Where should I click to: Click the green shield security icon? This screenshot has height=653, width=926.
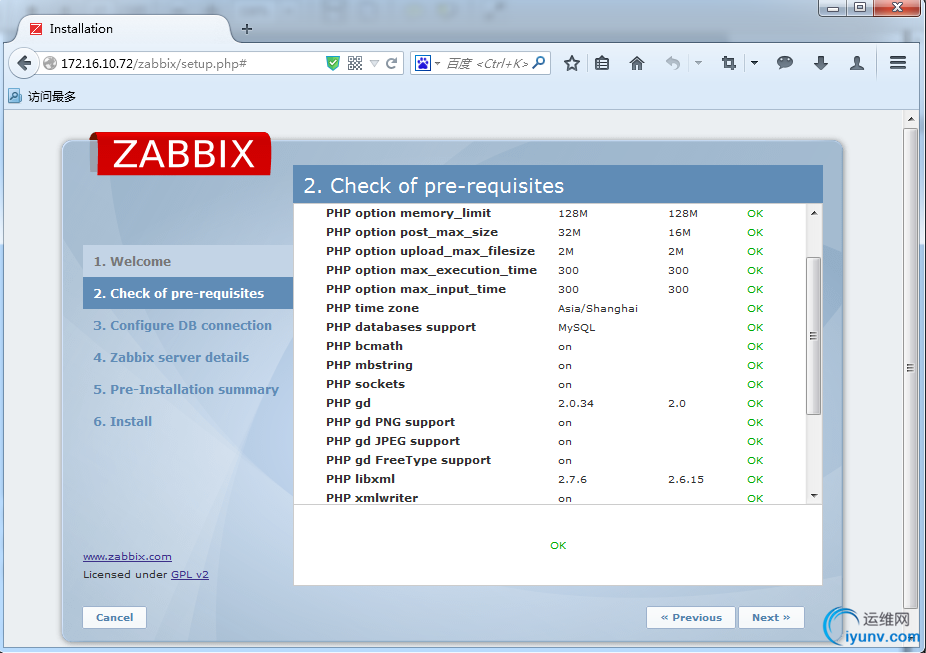(x=333, y=63)
